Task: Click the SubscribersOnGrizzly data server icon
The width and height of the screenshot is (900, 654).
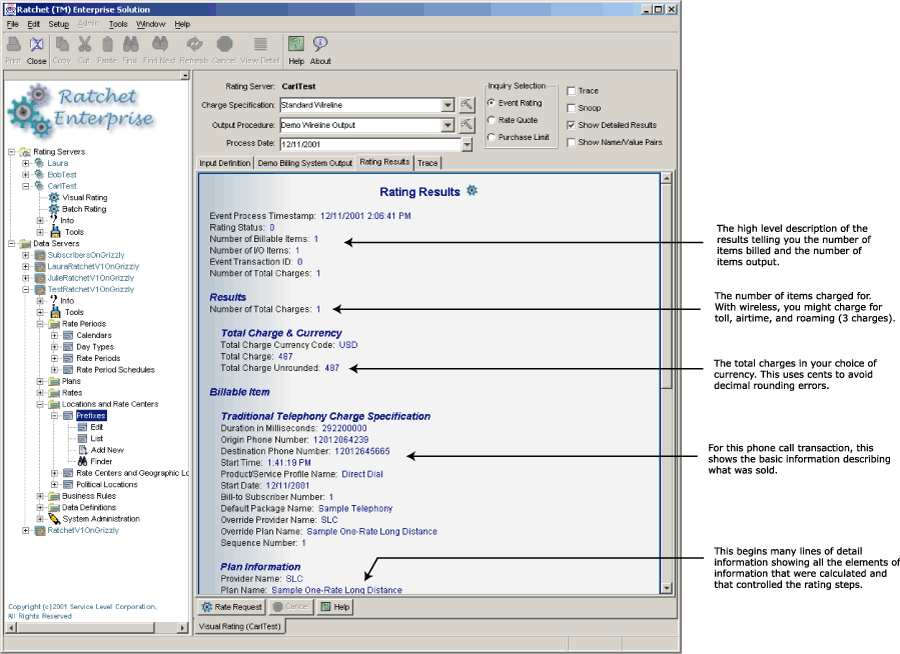Action: 40,255
